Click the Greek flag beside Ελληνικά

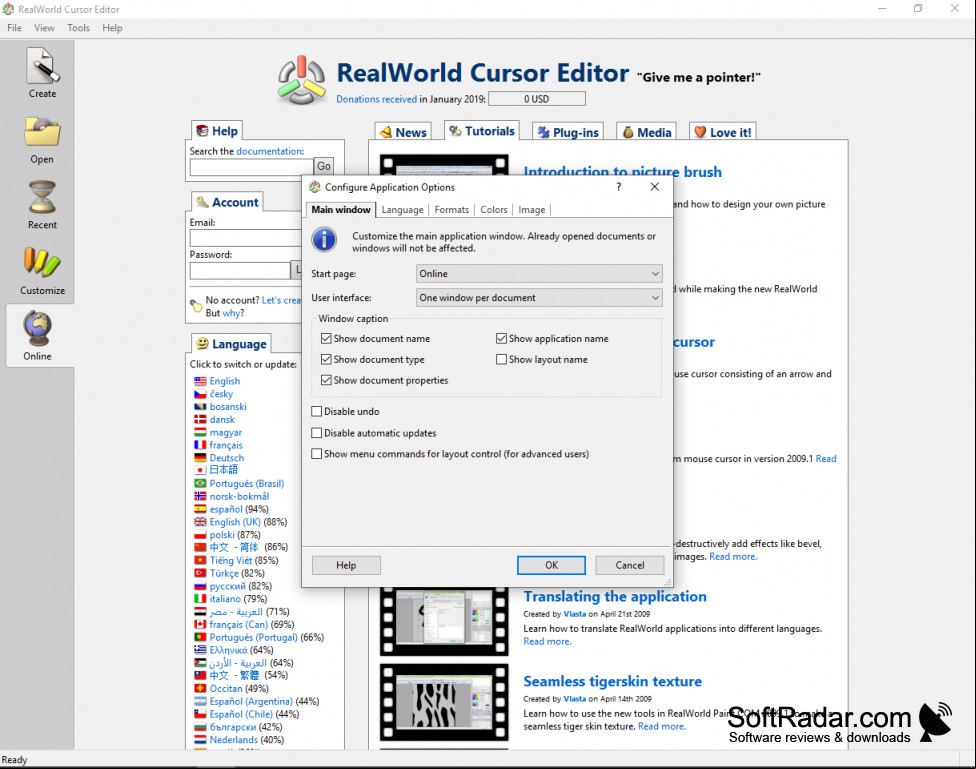coord(200,649)
